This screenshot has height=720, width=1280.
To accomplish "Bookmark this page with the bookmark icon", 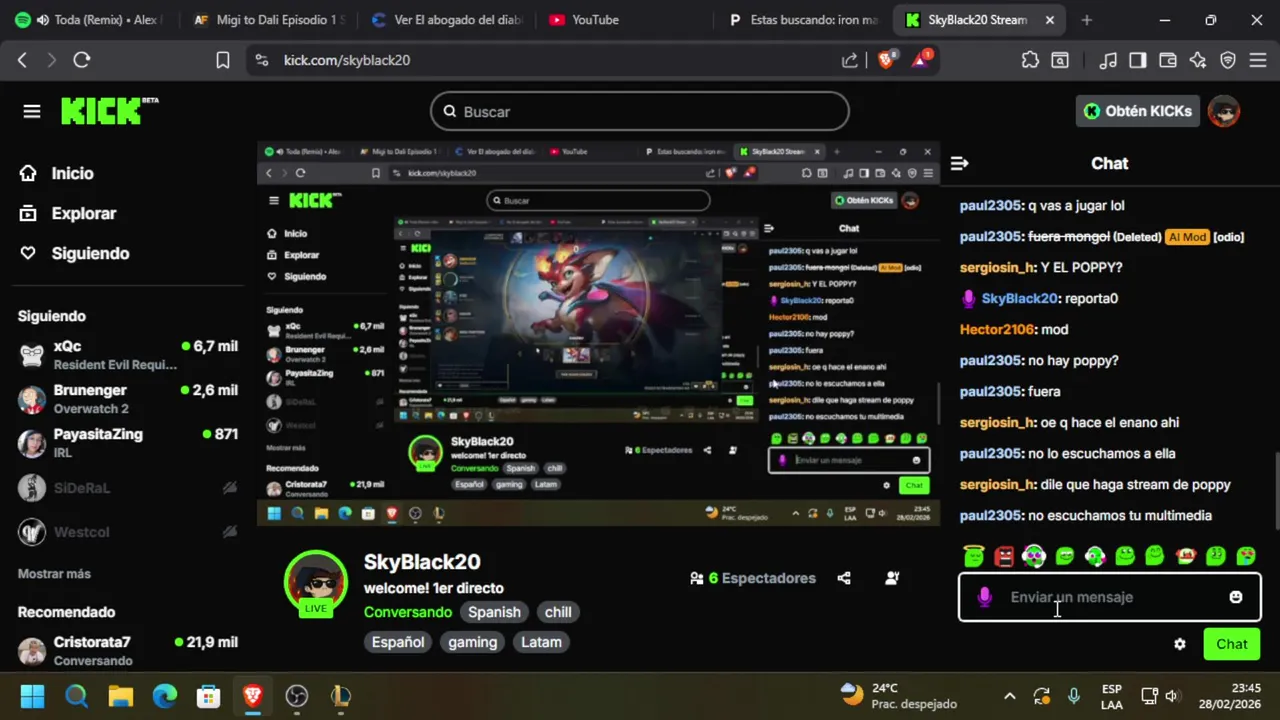I will tap(223, 60).
